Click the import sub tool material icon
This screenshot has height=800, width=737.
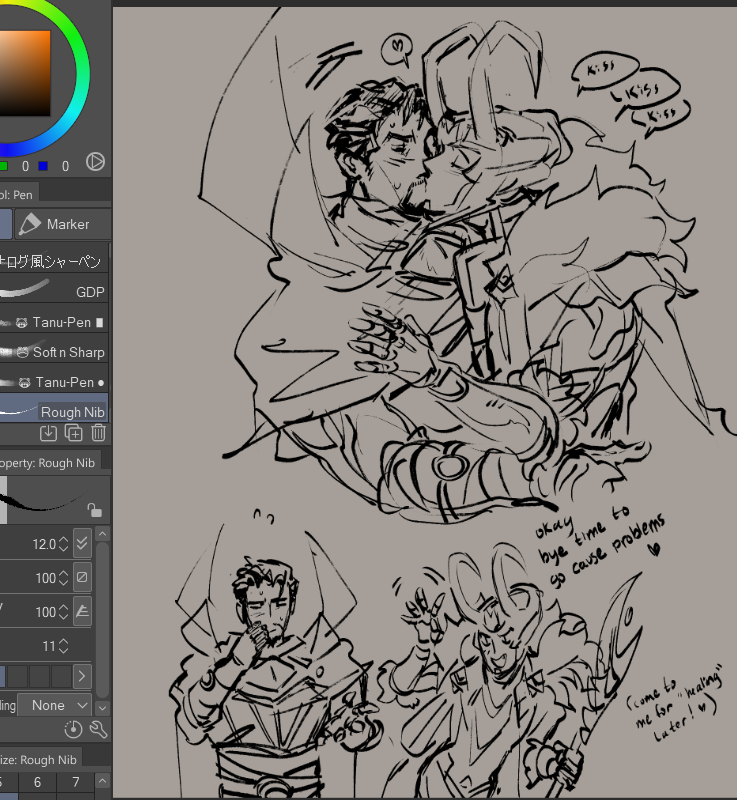(48, 433)
